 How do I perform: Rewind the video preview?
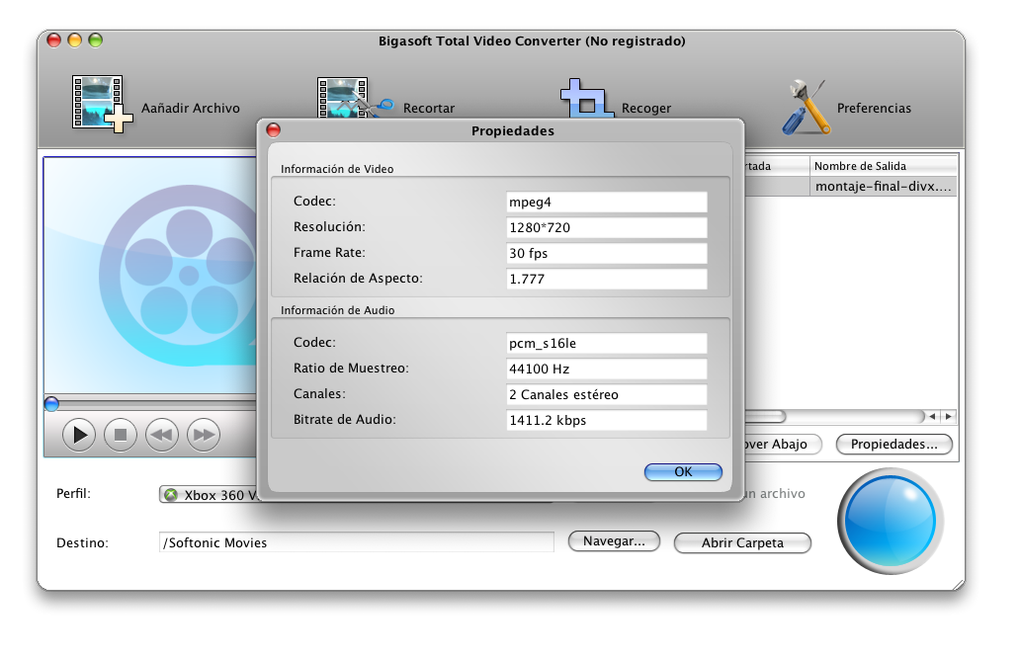[x=162, y=435]
